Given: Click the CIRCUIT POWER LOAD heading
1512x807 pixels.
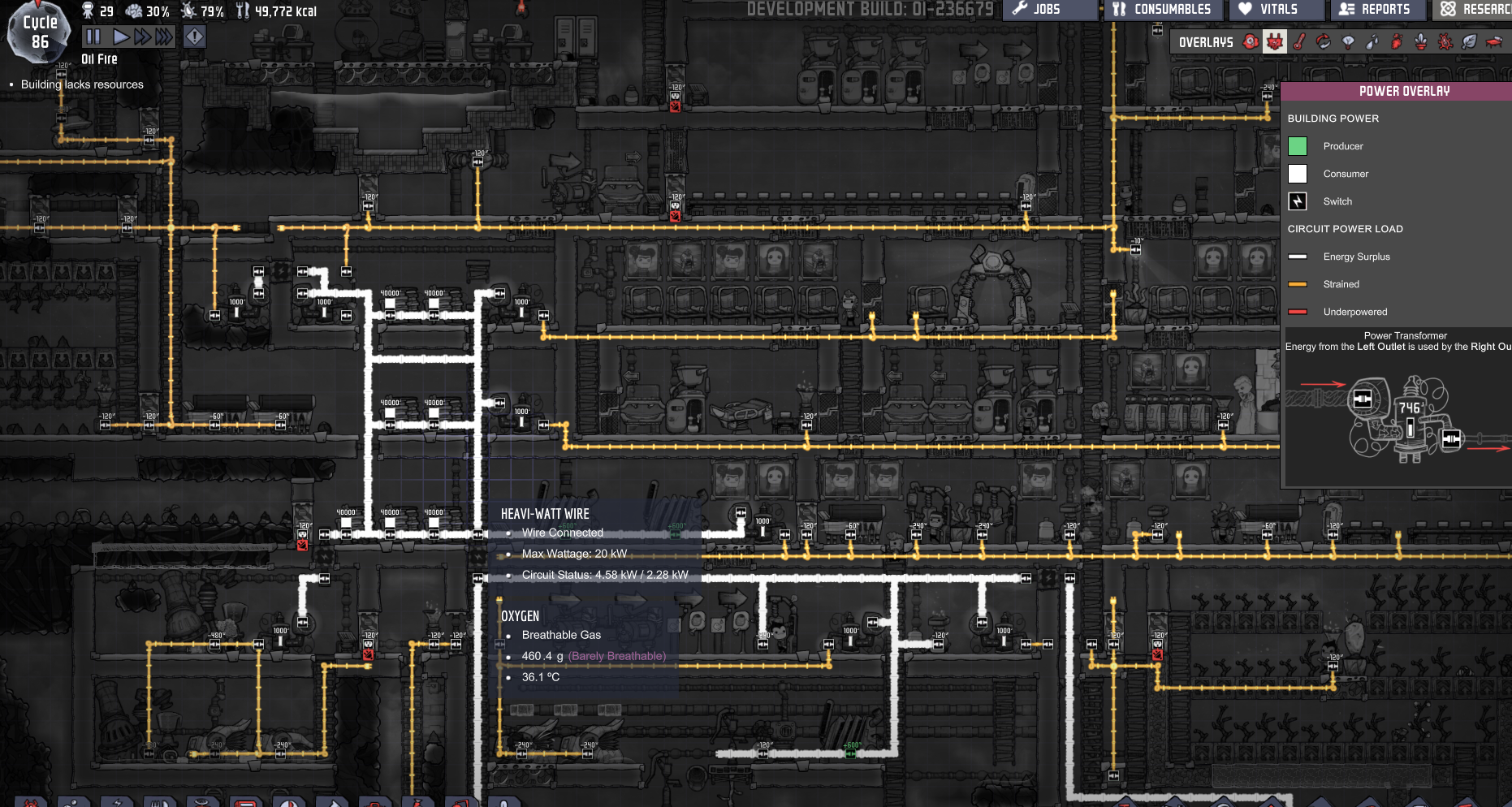Looking at the screenshot, I should [1346, 229].
